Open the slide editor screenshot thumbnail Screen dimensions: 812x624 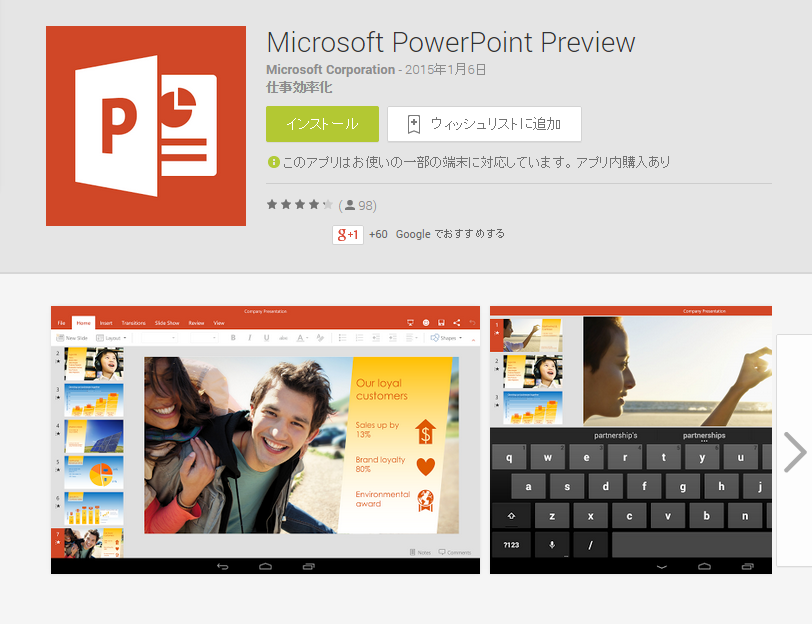point(265,440)
